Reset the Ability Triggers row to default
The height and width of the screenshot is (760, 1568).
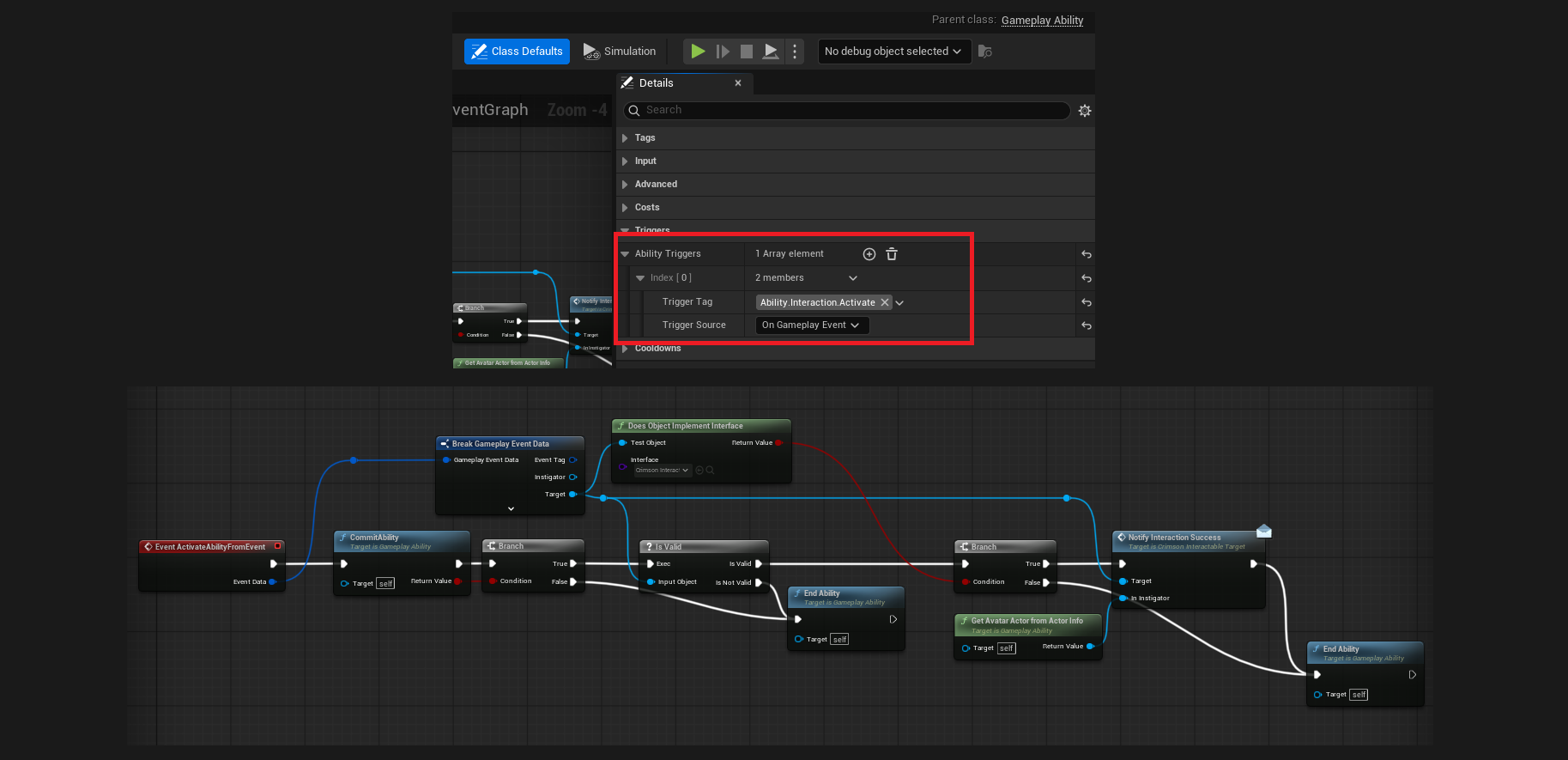coord(1087,254)
